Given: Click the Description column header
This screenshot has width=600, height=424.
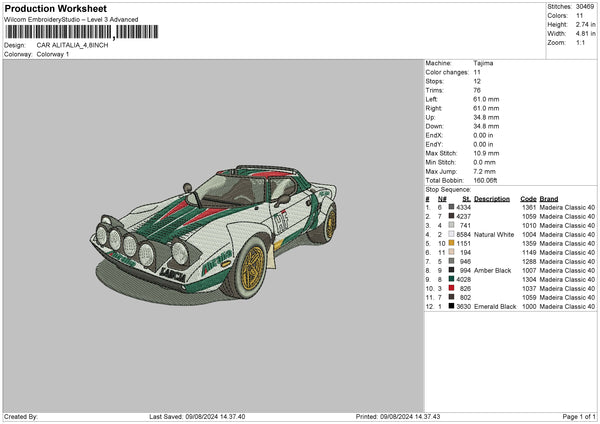Looking at the screenshot, I should tap(492, 199).
